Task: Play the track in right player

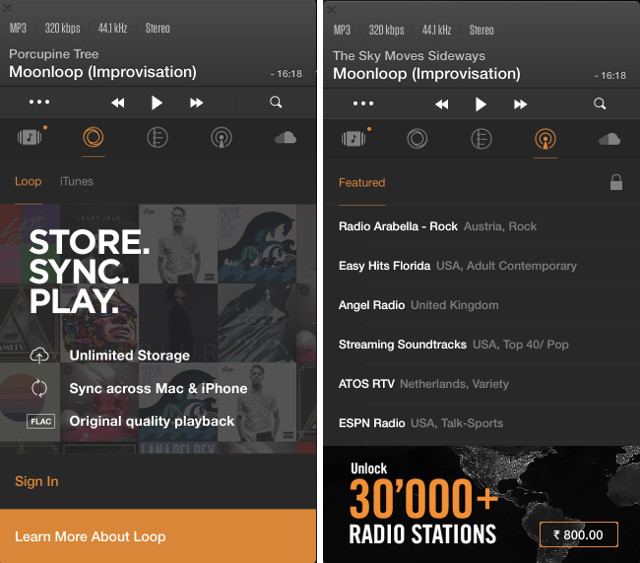Action: (x=480, y=105)
